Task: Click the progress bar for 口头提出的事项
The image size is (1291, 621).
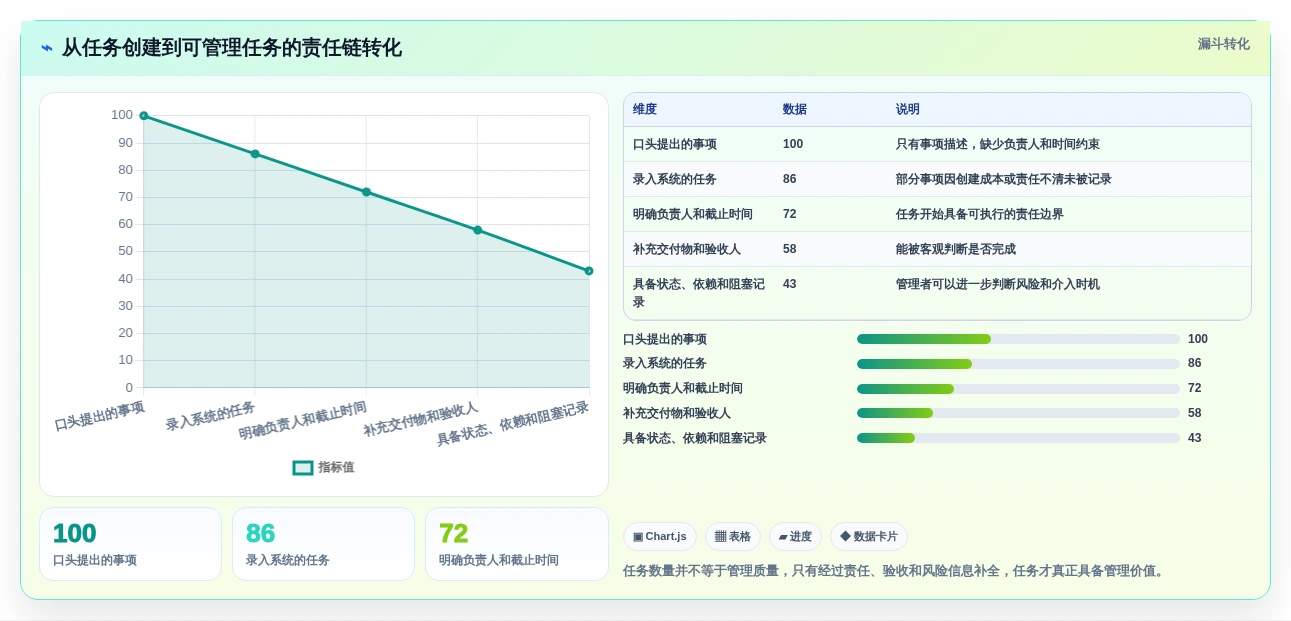Action: coord(1018,339)
